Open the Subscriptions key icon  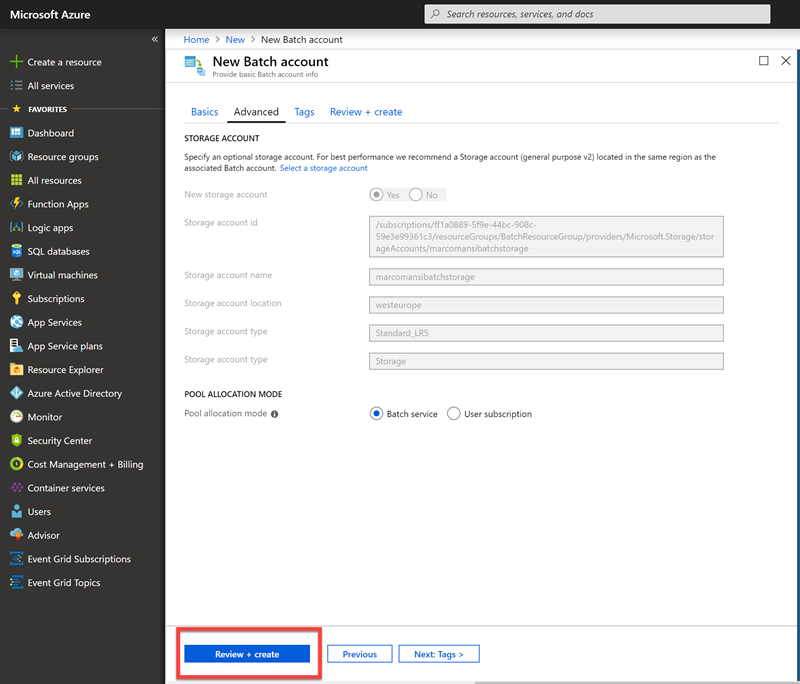tap(16, 298)
